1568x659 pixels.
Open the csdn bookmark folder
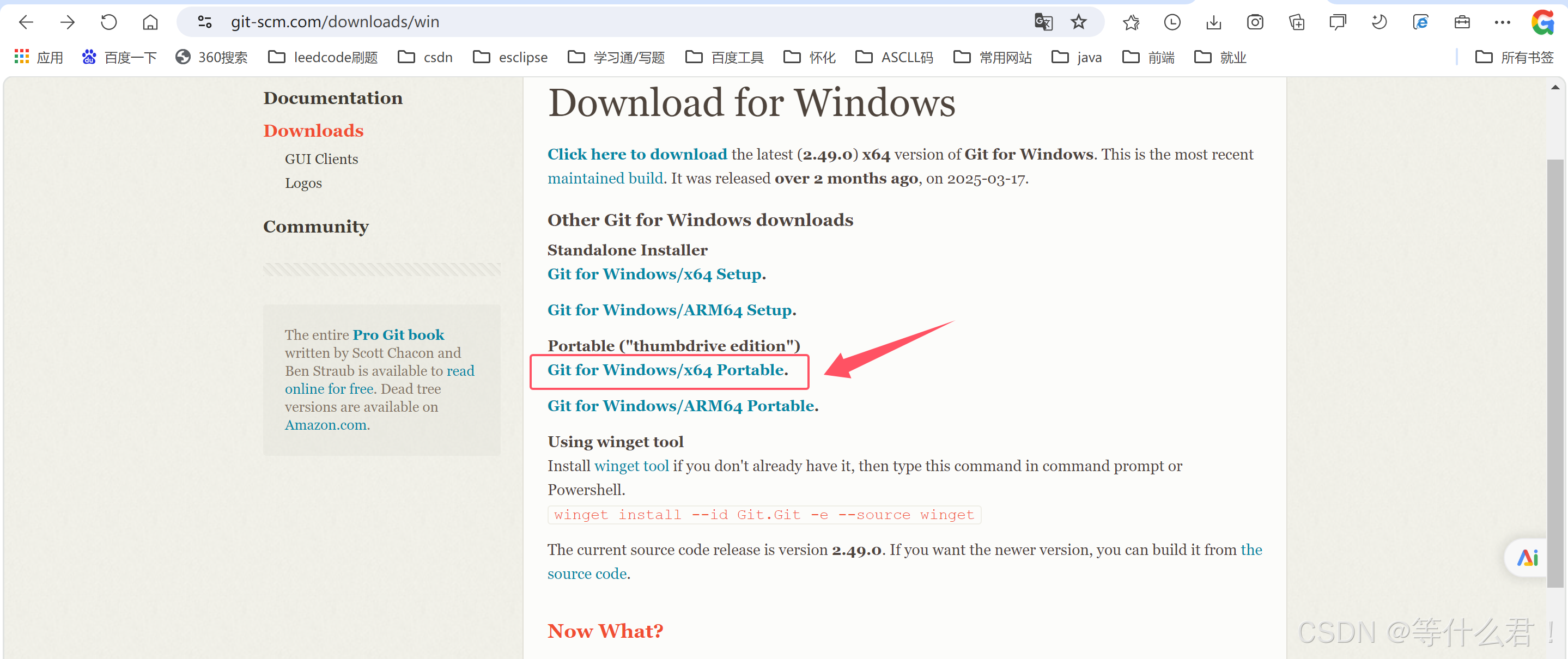tap(426, 57)
